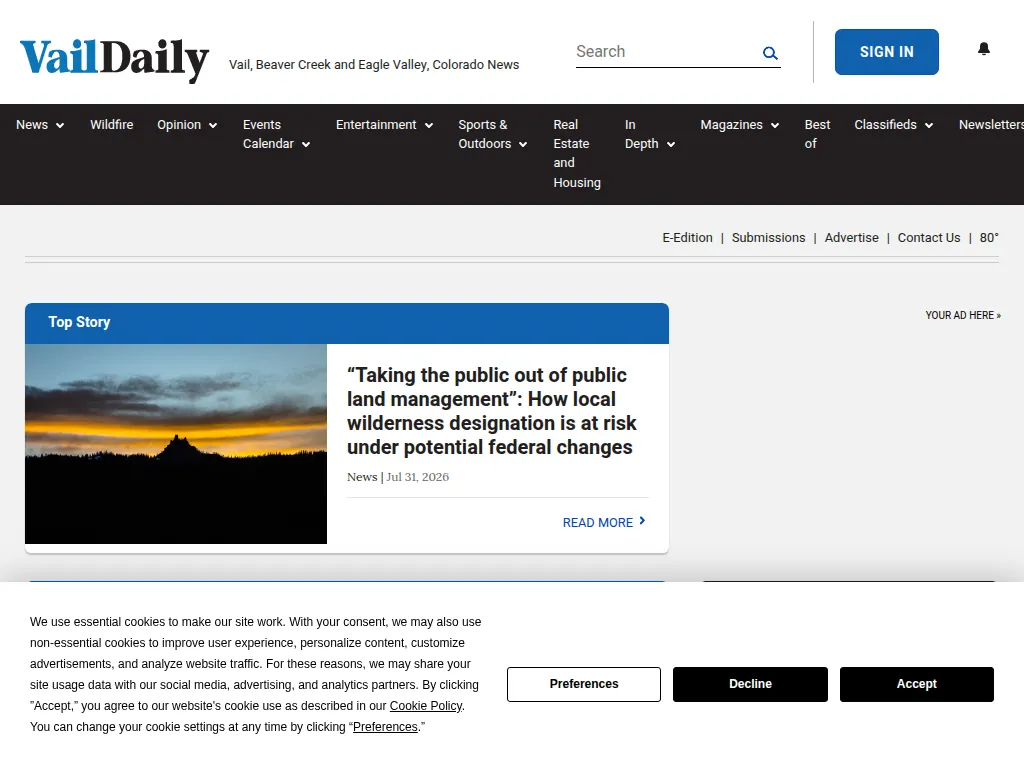Expand Sports & Outdoors dropdown arrow
Viewport: 1024px width, 768px height.
click(523, 144)
